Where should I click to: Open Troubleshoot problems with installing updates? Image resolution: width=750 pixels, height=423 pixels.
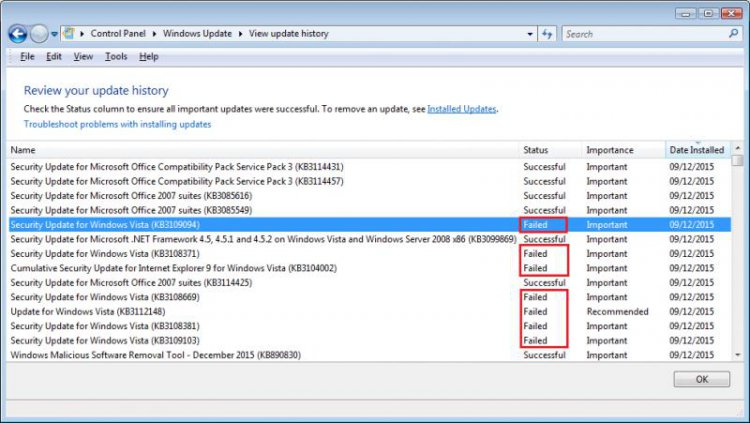(117, 124)
